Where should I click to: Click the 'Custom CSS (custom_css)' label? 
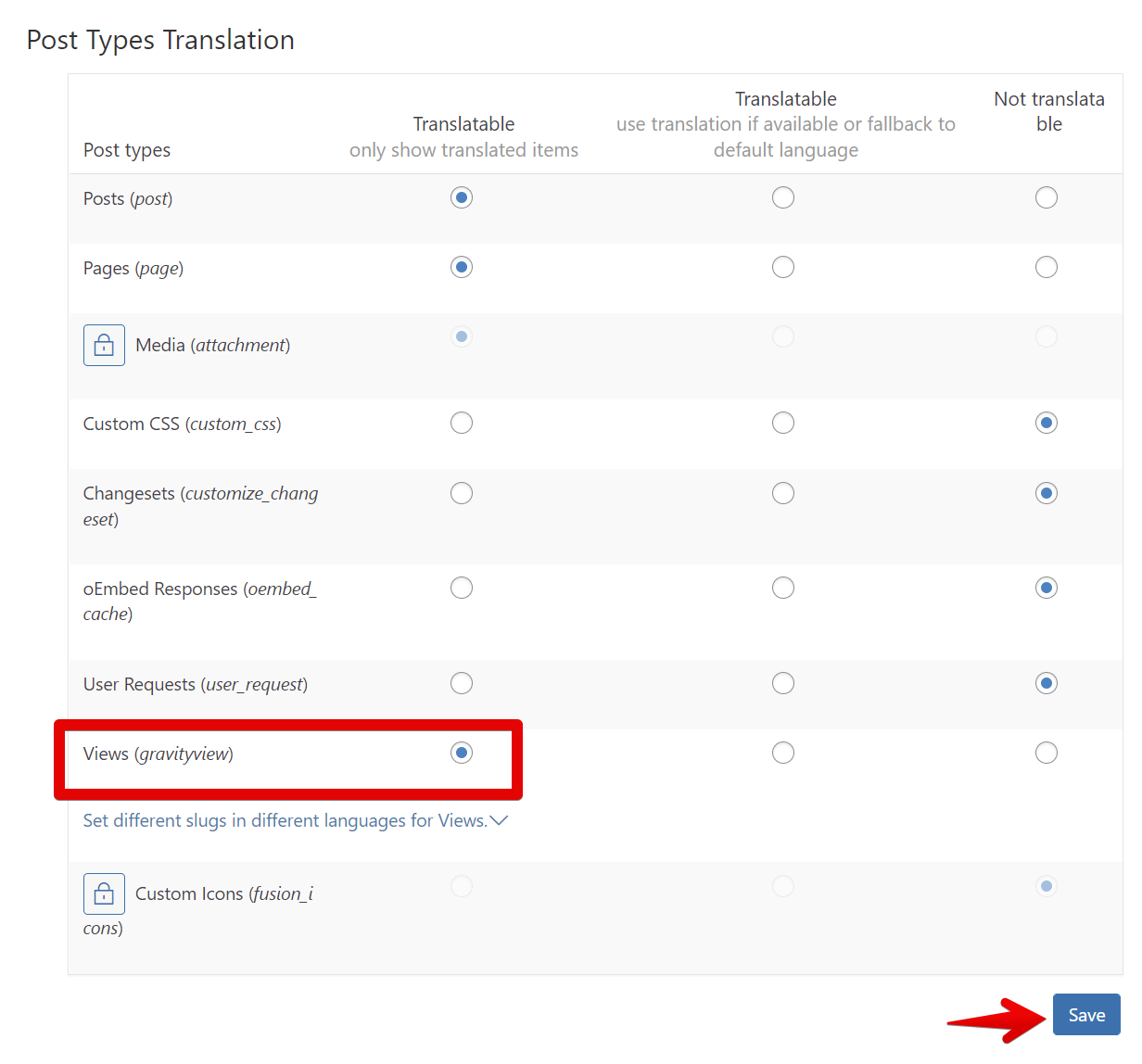click(183, 424)
